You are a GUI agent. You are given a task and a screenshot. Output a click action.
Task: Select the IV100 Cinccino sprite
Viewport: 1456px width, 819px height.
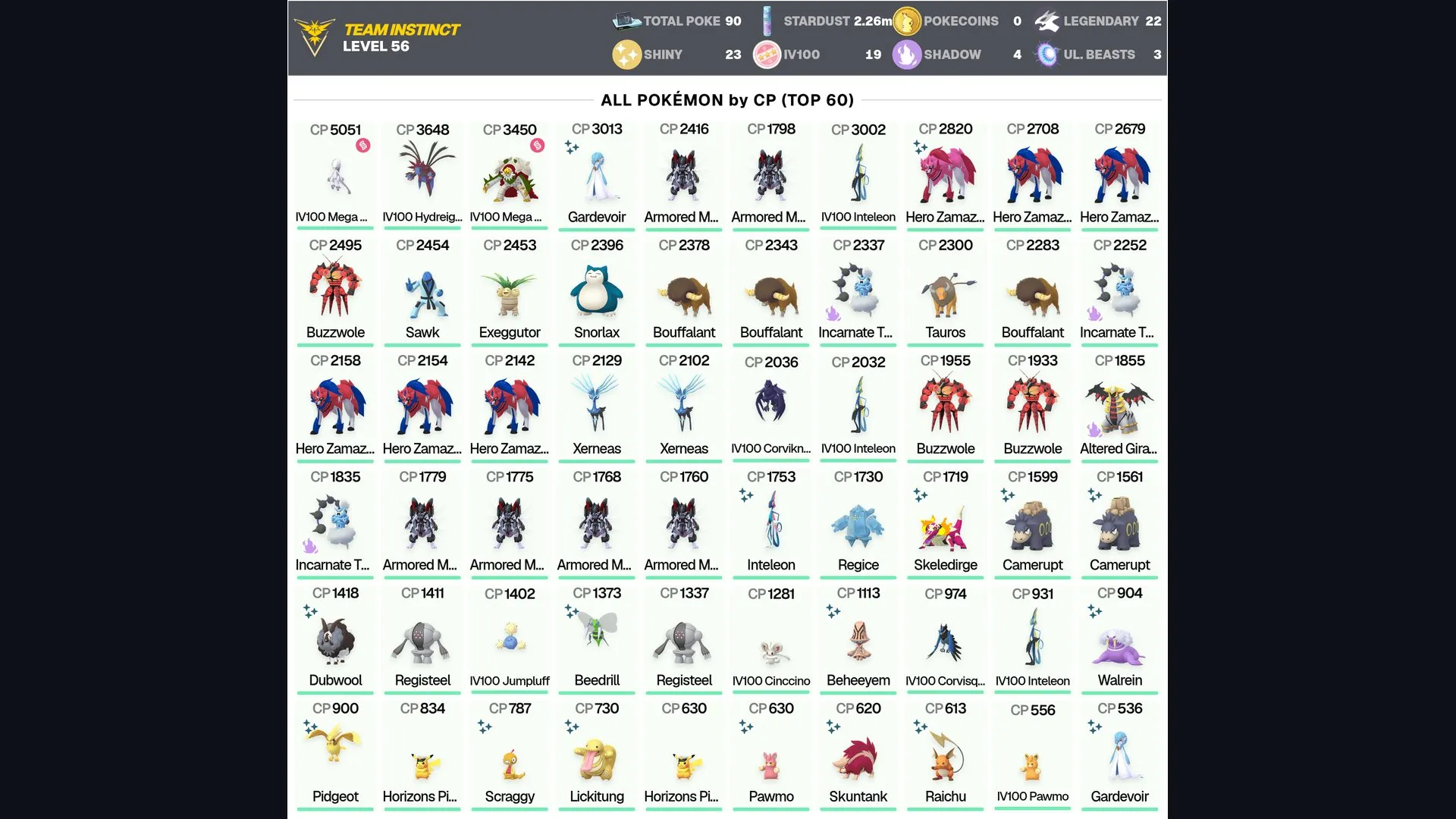(x=774, y=651)
